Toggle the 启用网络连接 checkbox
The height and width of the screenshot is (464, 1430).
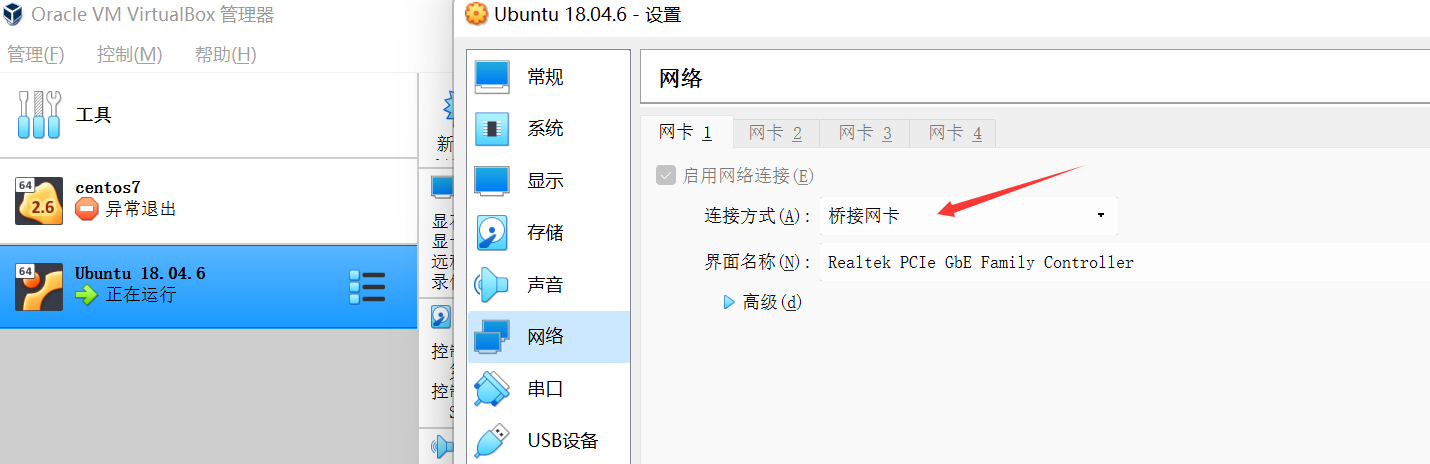click(x=666, y=176)
